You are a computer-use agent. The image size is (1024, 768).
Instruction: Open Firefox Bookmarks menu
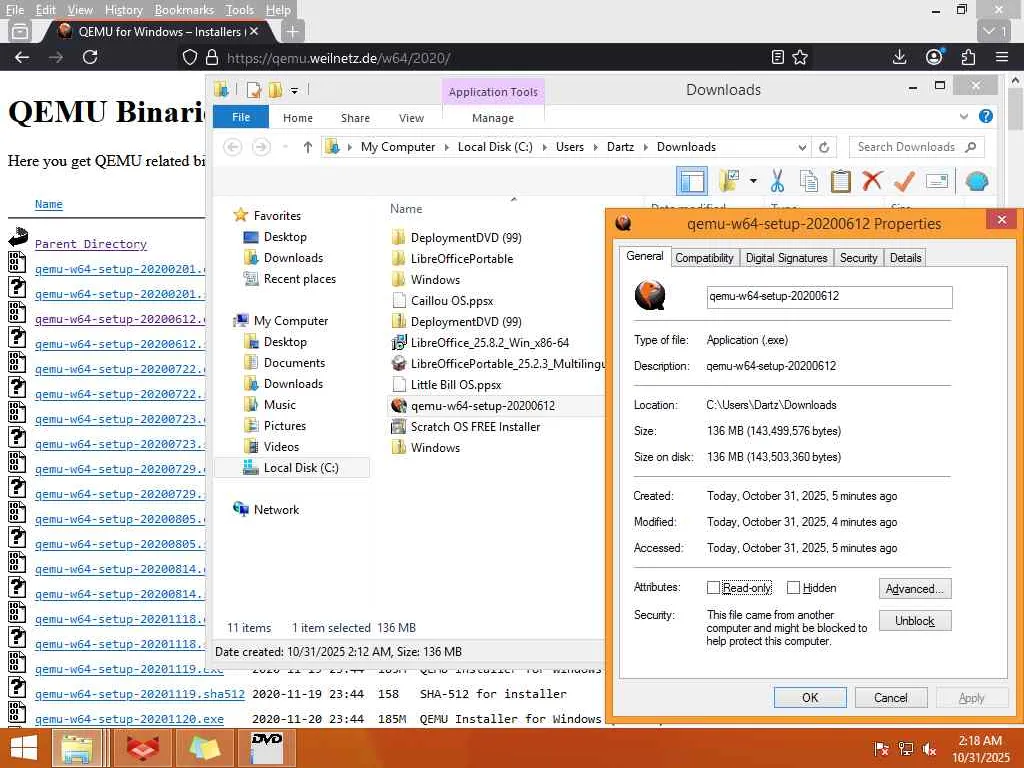coord(184,10)
